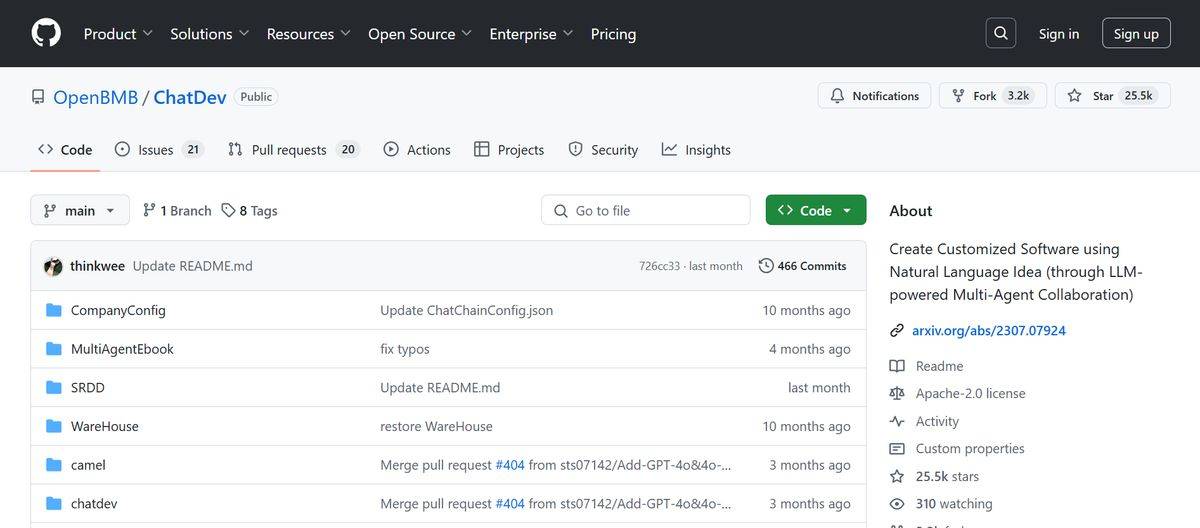Click the Sign in link
The width and height of the screenshot is (1200, 528).
coord(1059,33)
